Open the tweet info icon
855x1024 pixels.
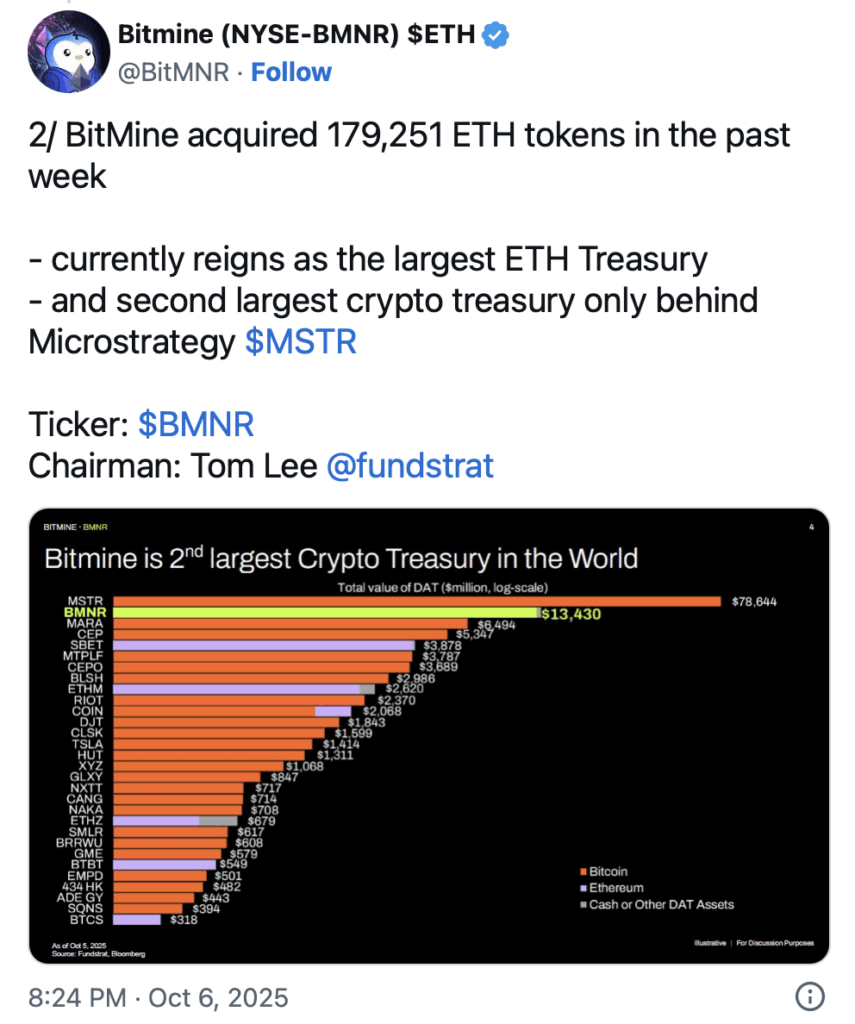coord(808,995)
